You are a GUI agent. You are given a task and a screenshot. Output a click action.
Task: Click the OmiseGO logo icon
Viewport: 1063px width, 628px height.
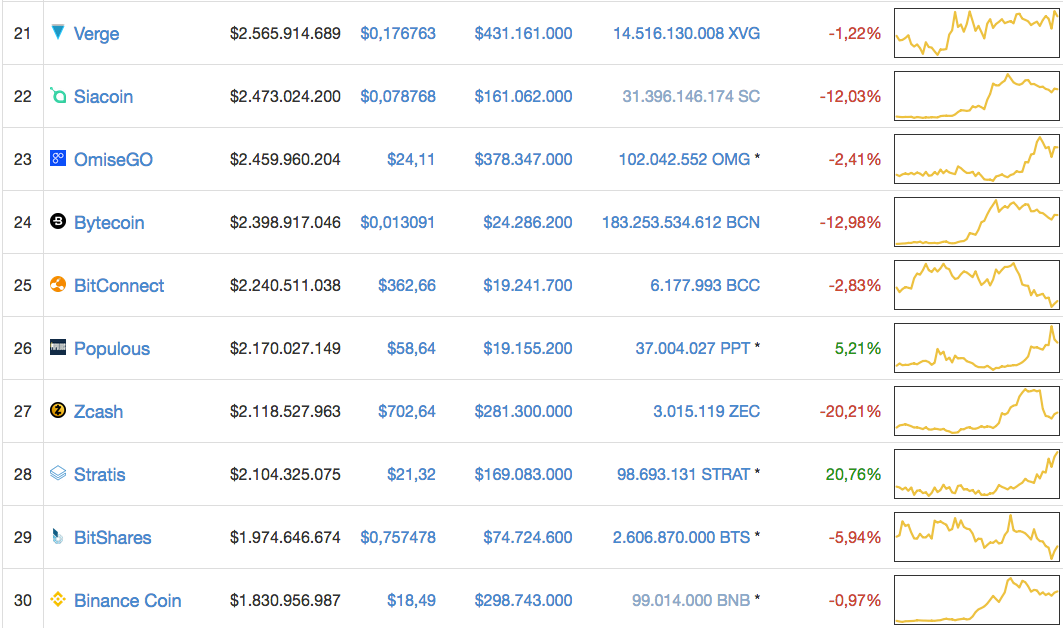point(58,159)
